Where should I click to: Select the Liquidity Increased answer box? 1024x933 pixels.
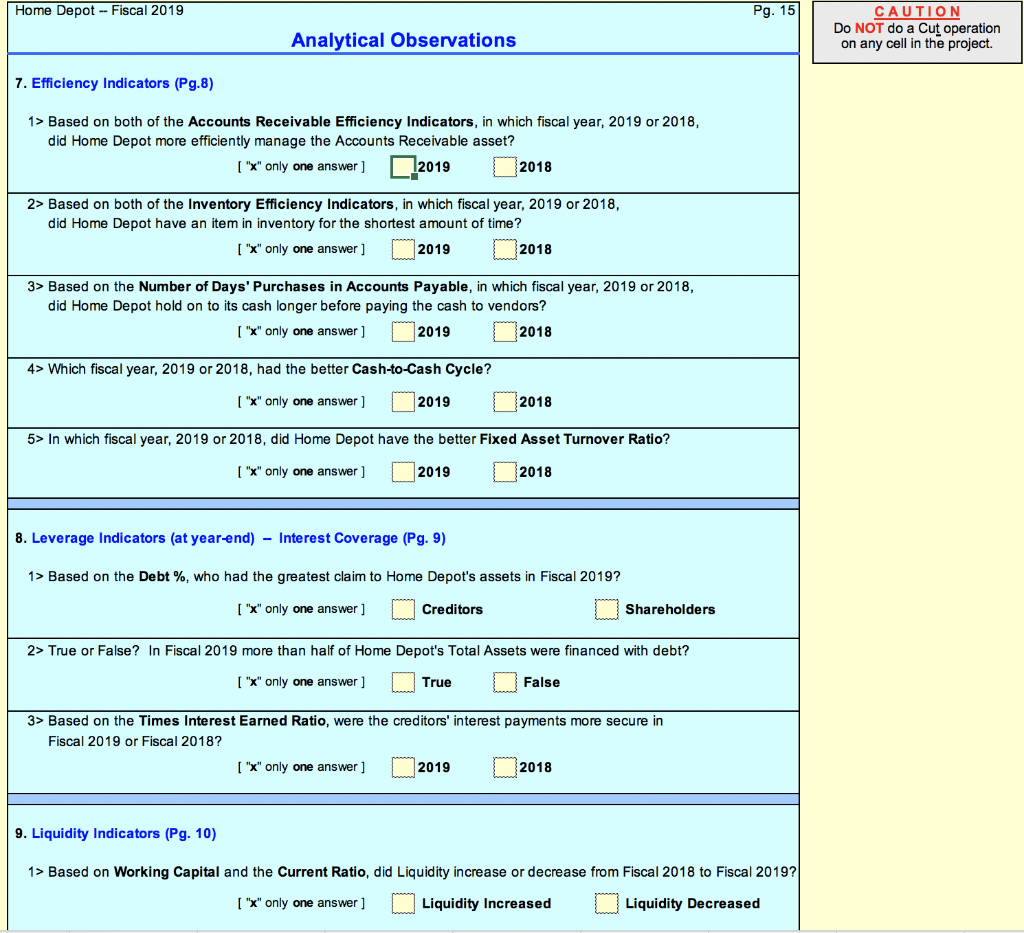pos(403,904)
